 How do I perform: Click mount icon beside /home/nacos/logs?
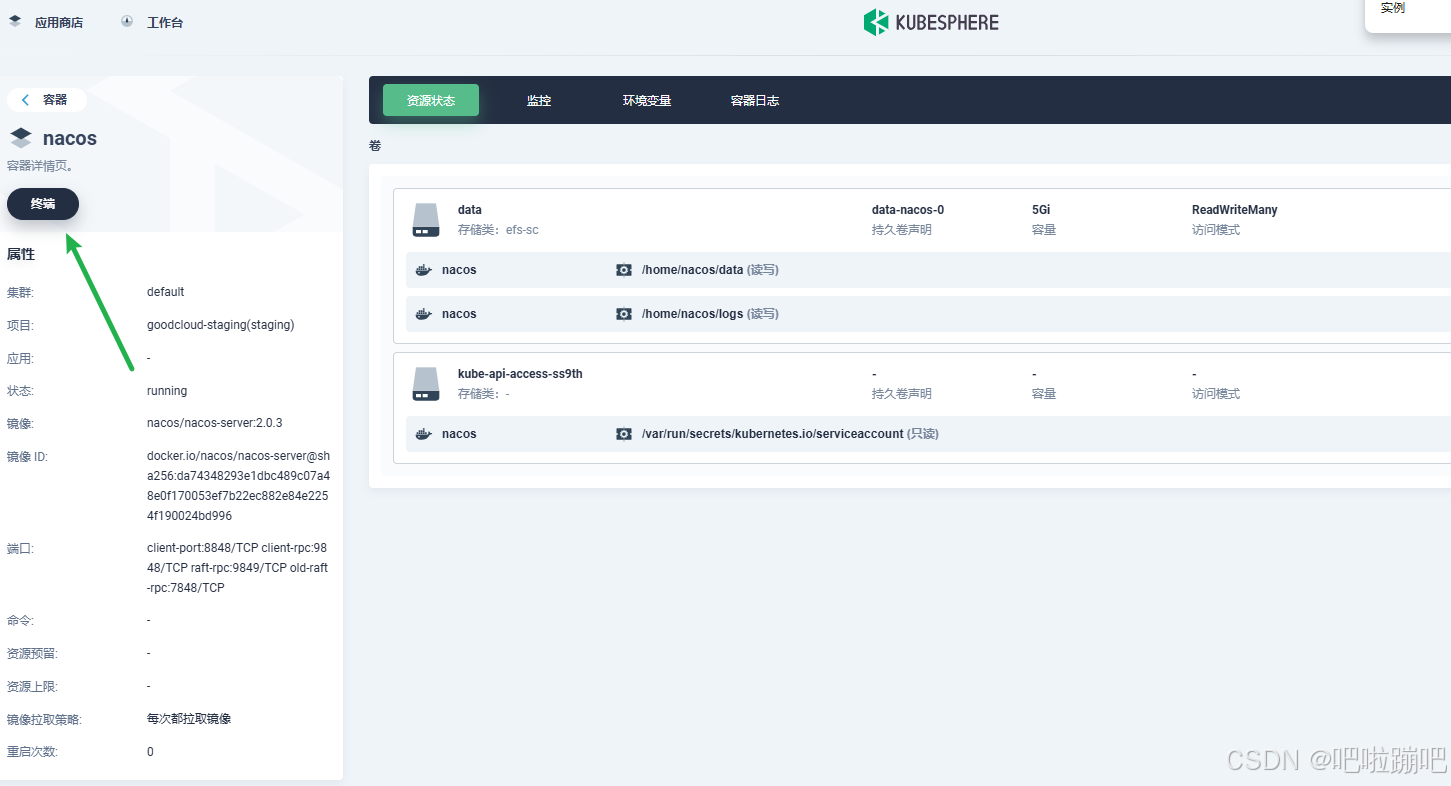pyautogui.click(x=624, y=314)
